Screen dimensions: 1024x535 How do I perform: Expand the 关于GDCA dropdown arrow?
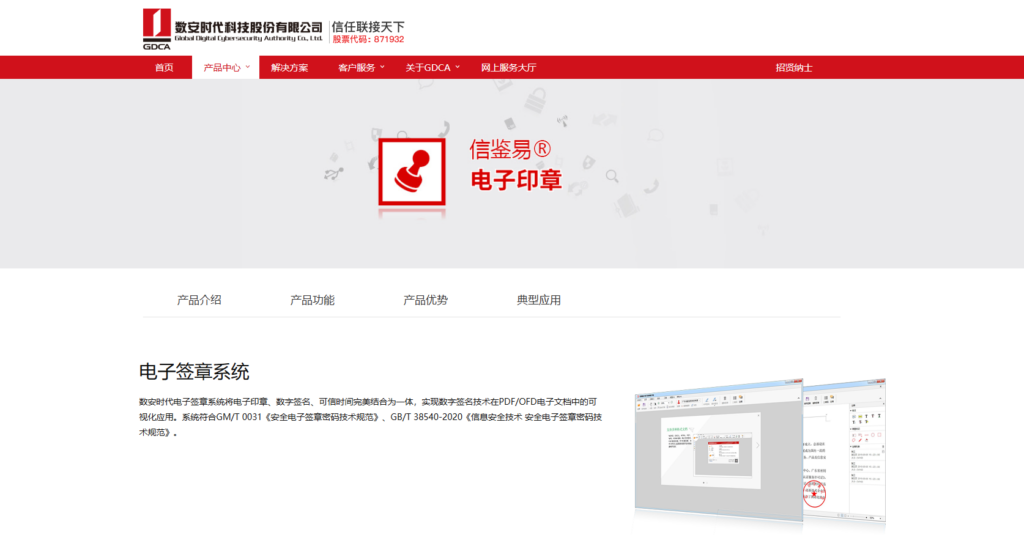click(458, 67)
